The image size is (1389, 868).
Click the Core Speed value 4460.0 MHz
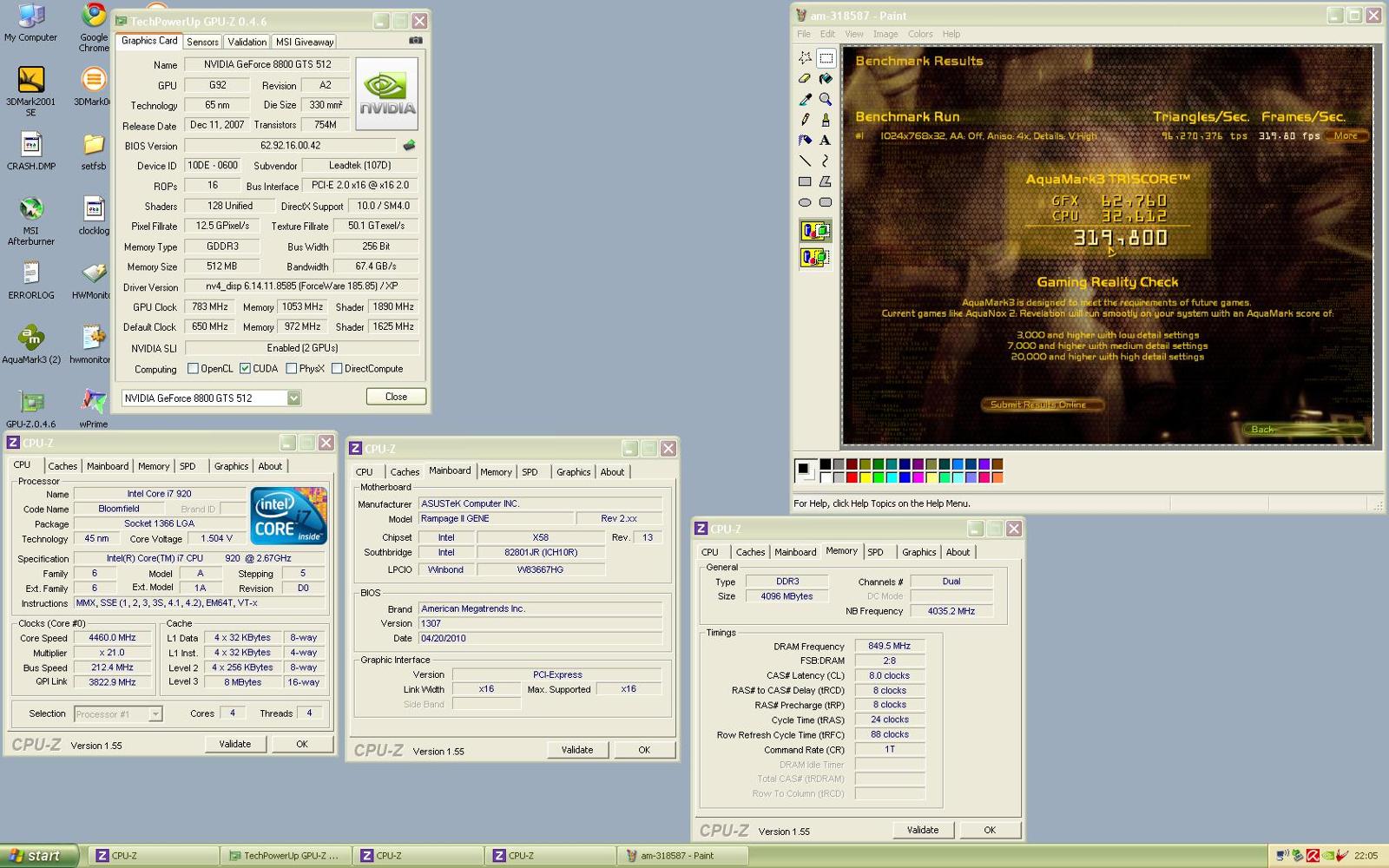[x=113, y=638]
